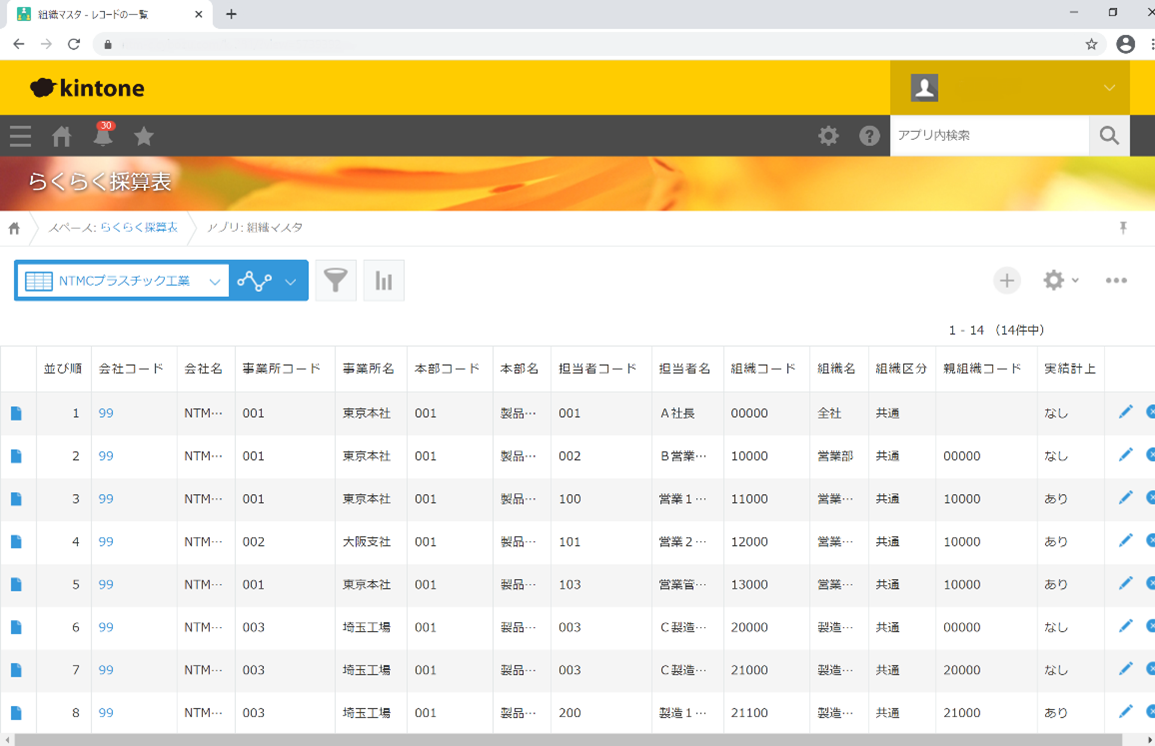Edit row 1 with pencil icon
This screenshot has height=746, width=1155.
click(1126, 412)
